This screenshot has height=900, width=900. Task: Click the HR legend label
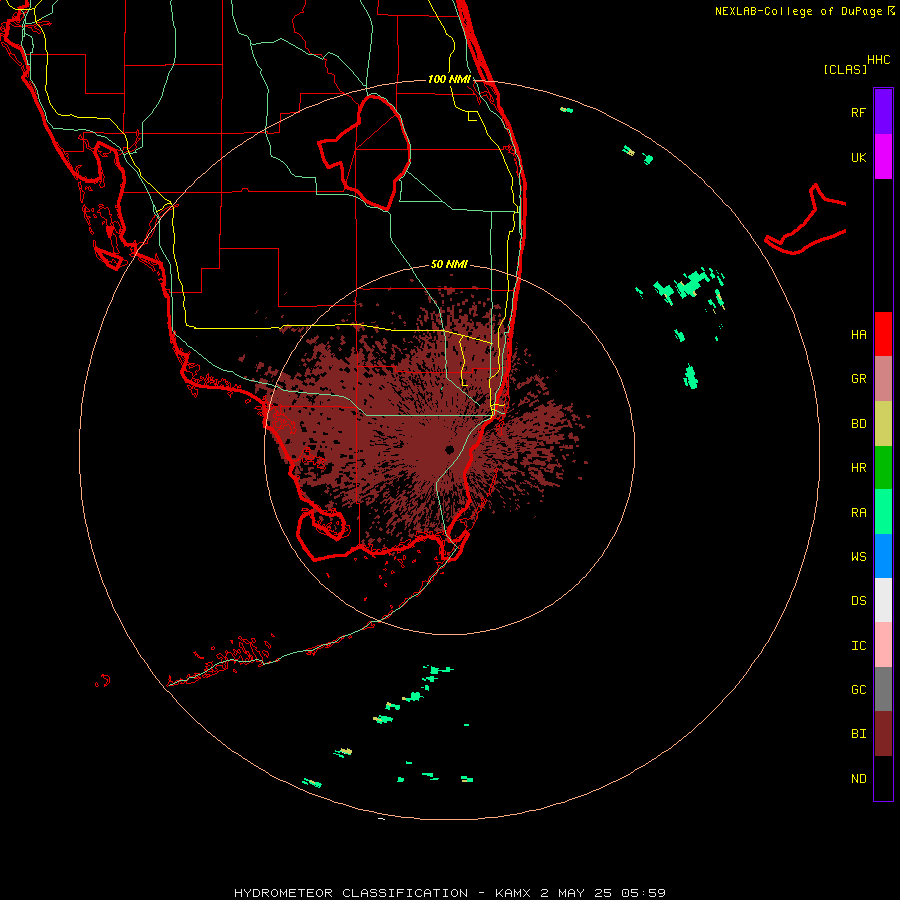858,468
